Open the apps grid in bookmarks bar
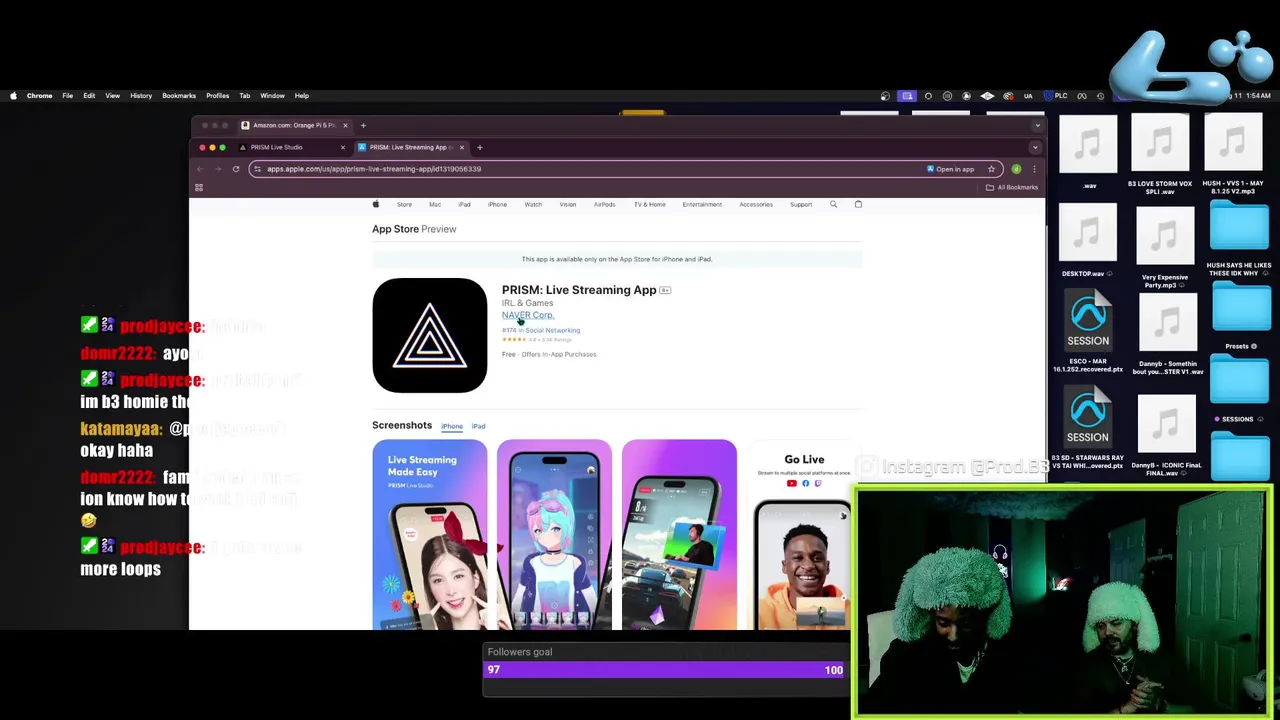 click(199, 187)
